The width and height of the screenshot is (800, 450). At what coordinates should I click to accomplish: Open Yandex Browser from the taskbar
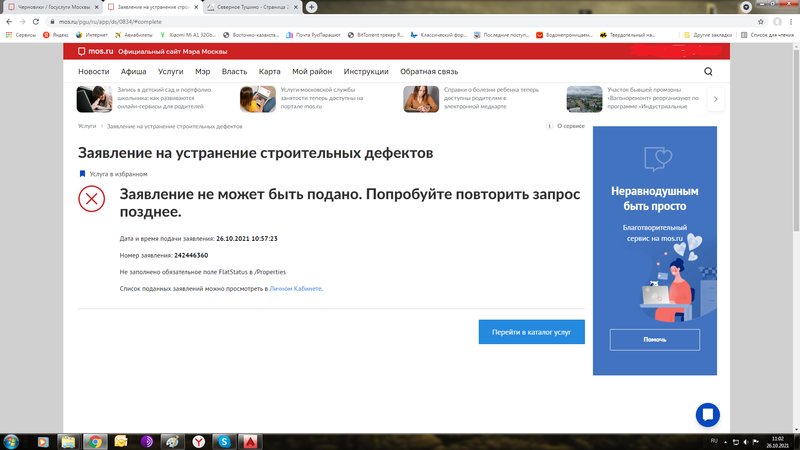pos(198,441)
